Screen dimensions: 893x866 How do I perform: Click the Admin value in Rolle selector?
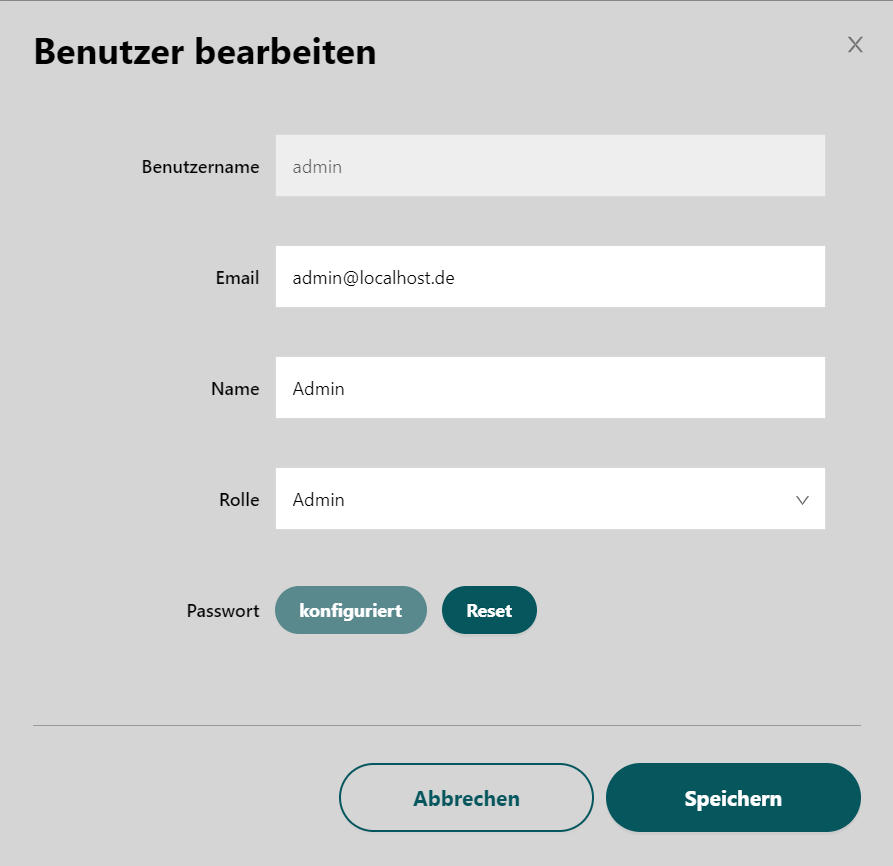click(x=319, y=500)
